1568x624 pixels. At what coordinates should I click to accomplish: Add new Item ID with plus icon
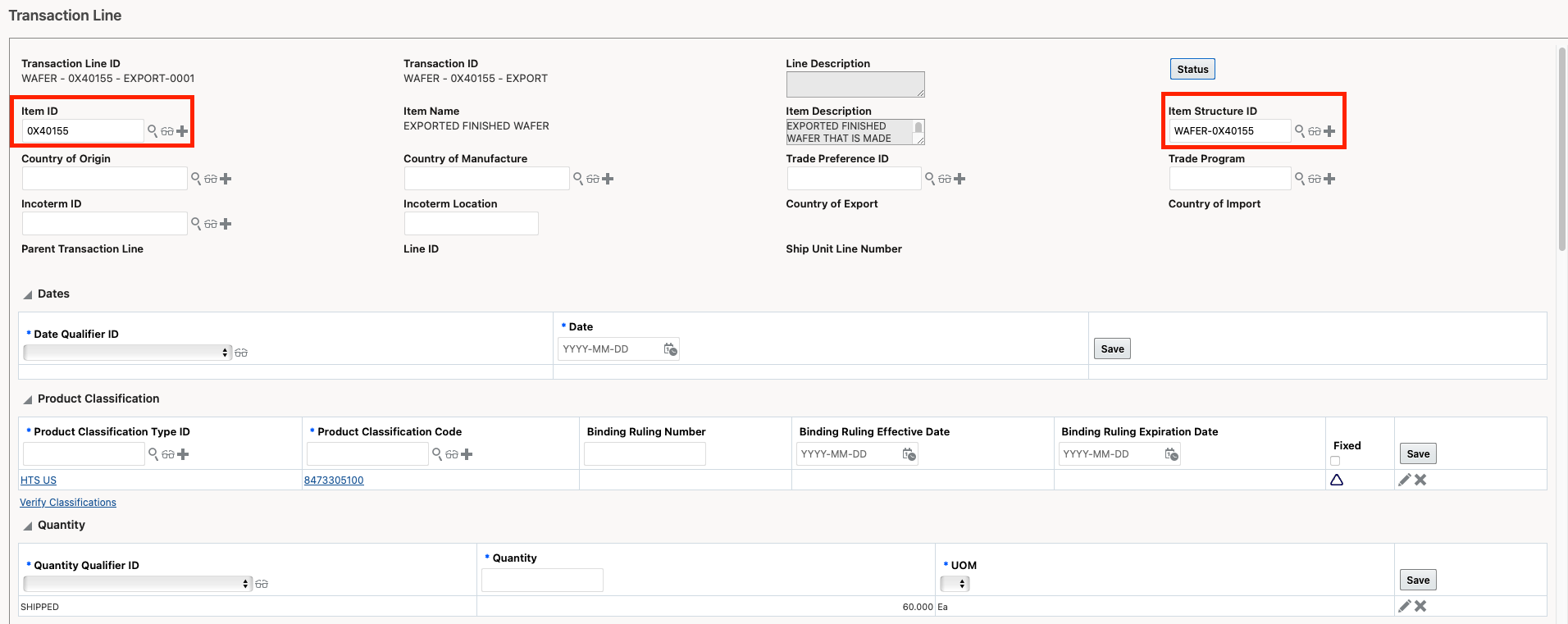click(182, 131)
